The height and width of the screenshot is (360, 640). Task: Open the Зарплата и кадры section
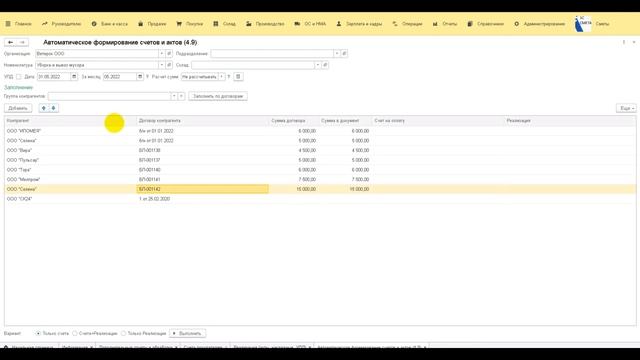pos(359,24)
